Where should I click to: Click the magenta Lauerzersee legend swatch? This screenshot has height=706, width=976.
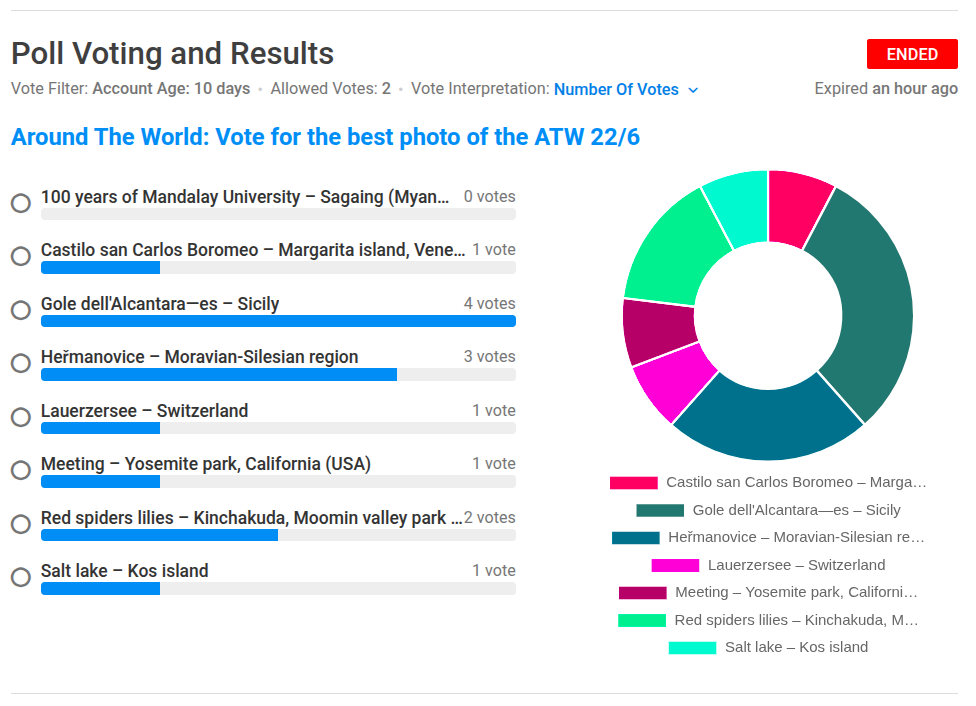coord(675,565)
